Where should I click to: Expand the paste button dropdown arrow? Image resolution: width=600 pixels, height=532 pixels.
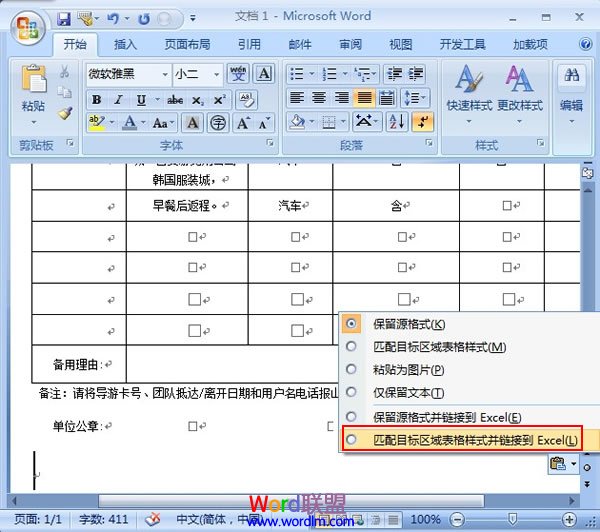(34, 122)
